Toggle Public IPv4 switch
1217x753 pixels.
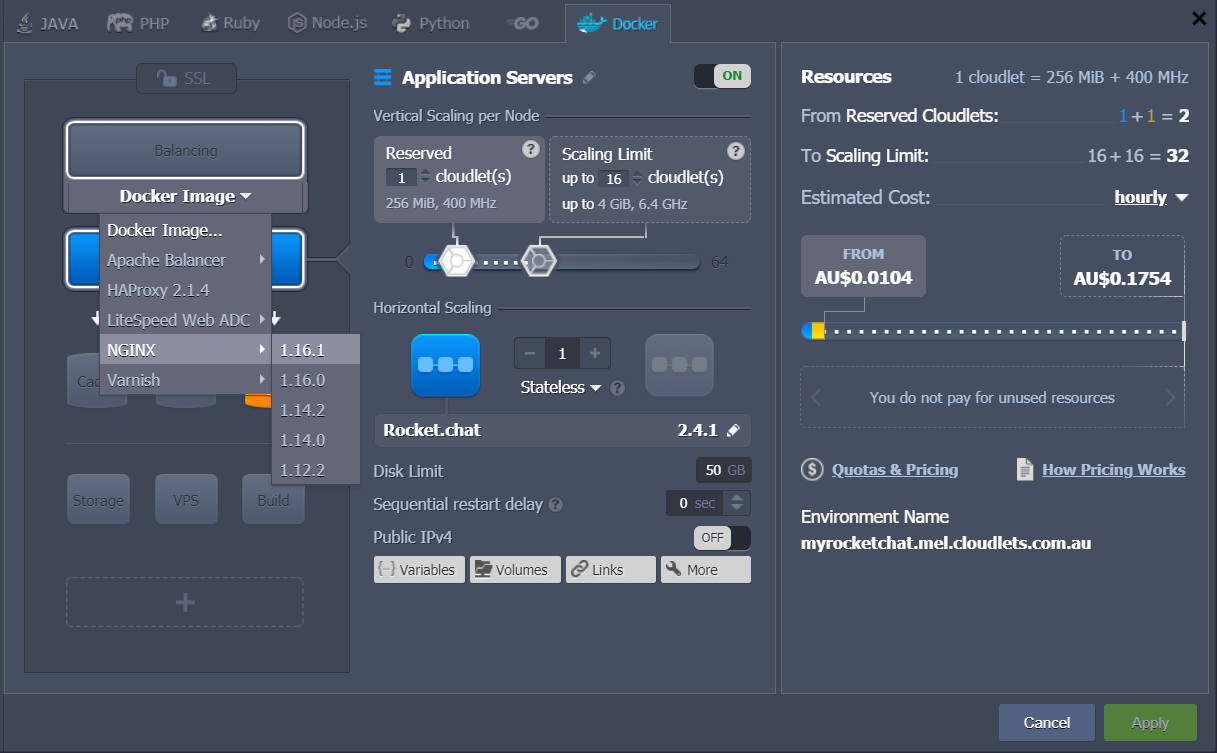[x=722, y=538]
